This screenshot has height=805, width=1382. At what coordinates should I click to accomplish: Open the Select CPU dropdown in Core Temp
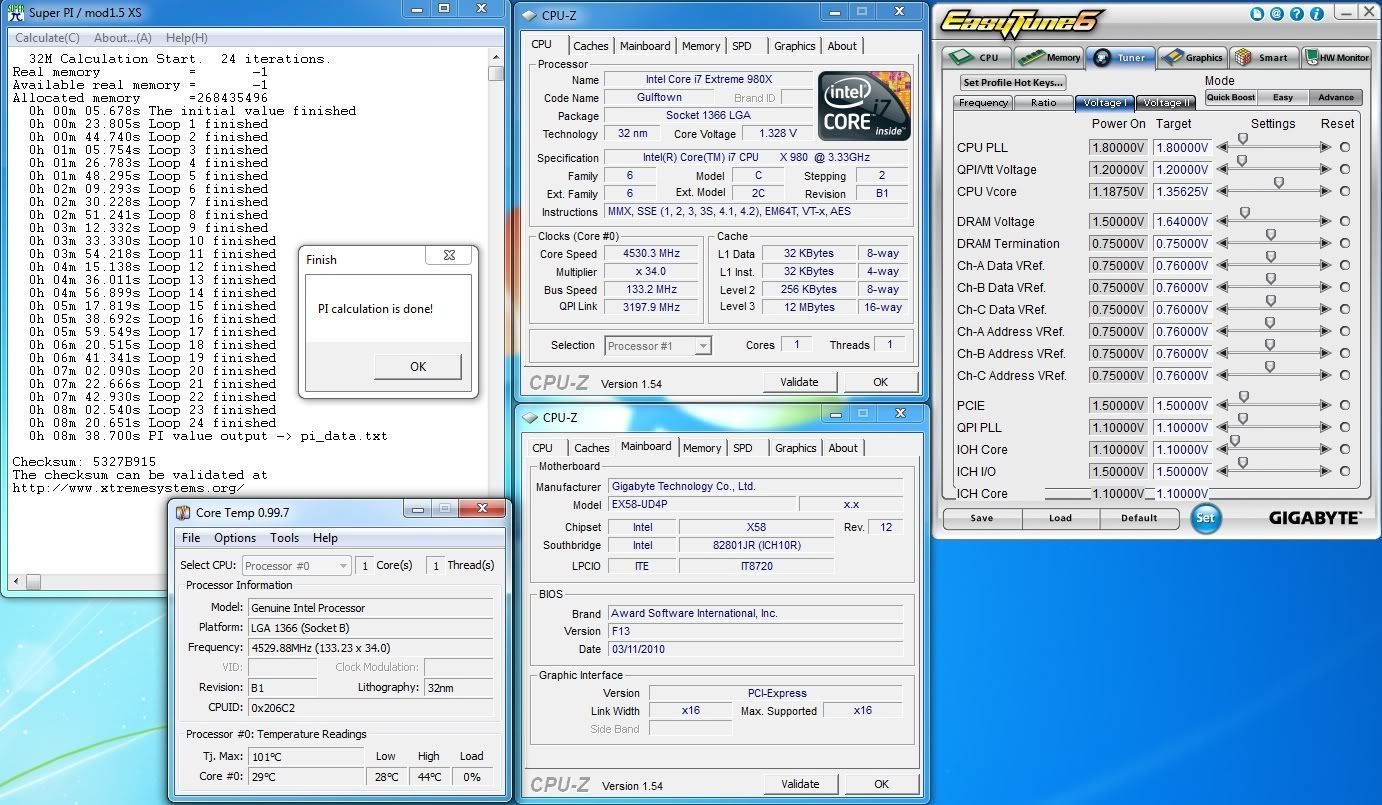pyautogui.click(x=297, y=566)
